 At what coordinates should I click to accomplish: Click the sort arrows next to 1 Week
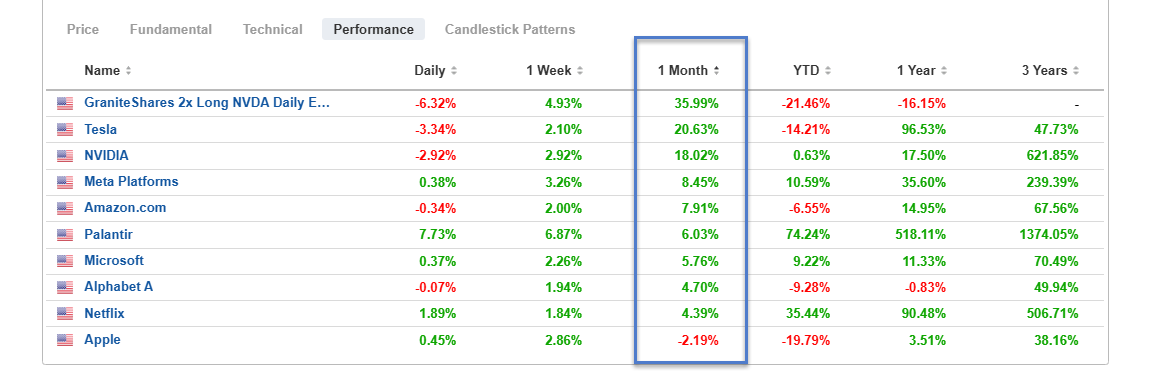pyautogui.click(x=580, y=71)
